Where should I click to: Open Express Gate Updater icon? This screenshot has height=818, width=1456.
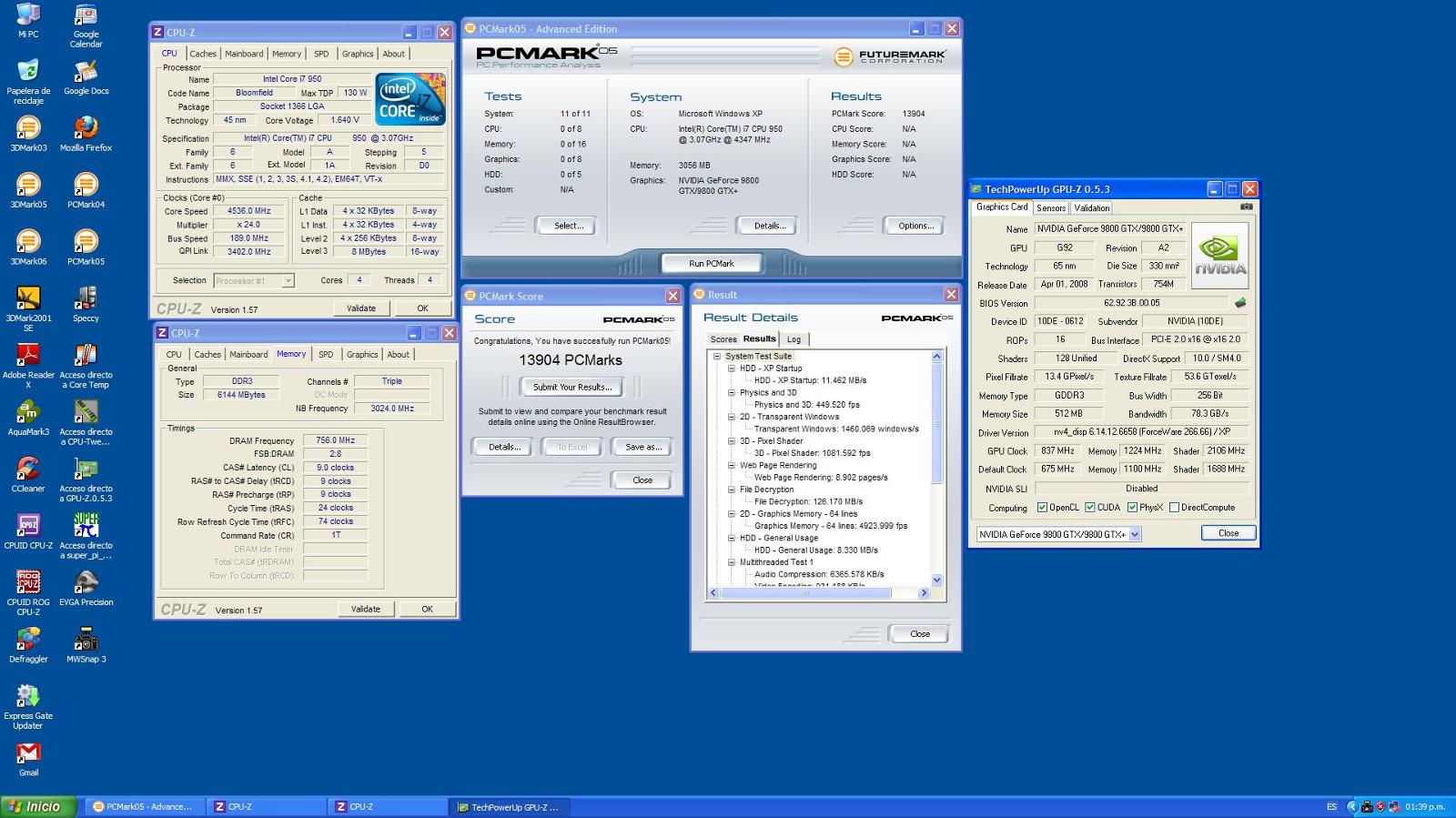click(x=28, y=708)
